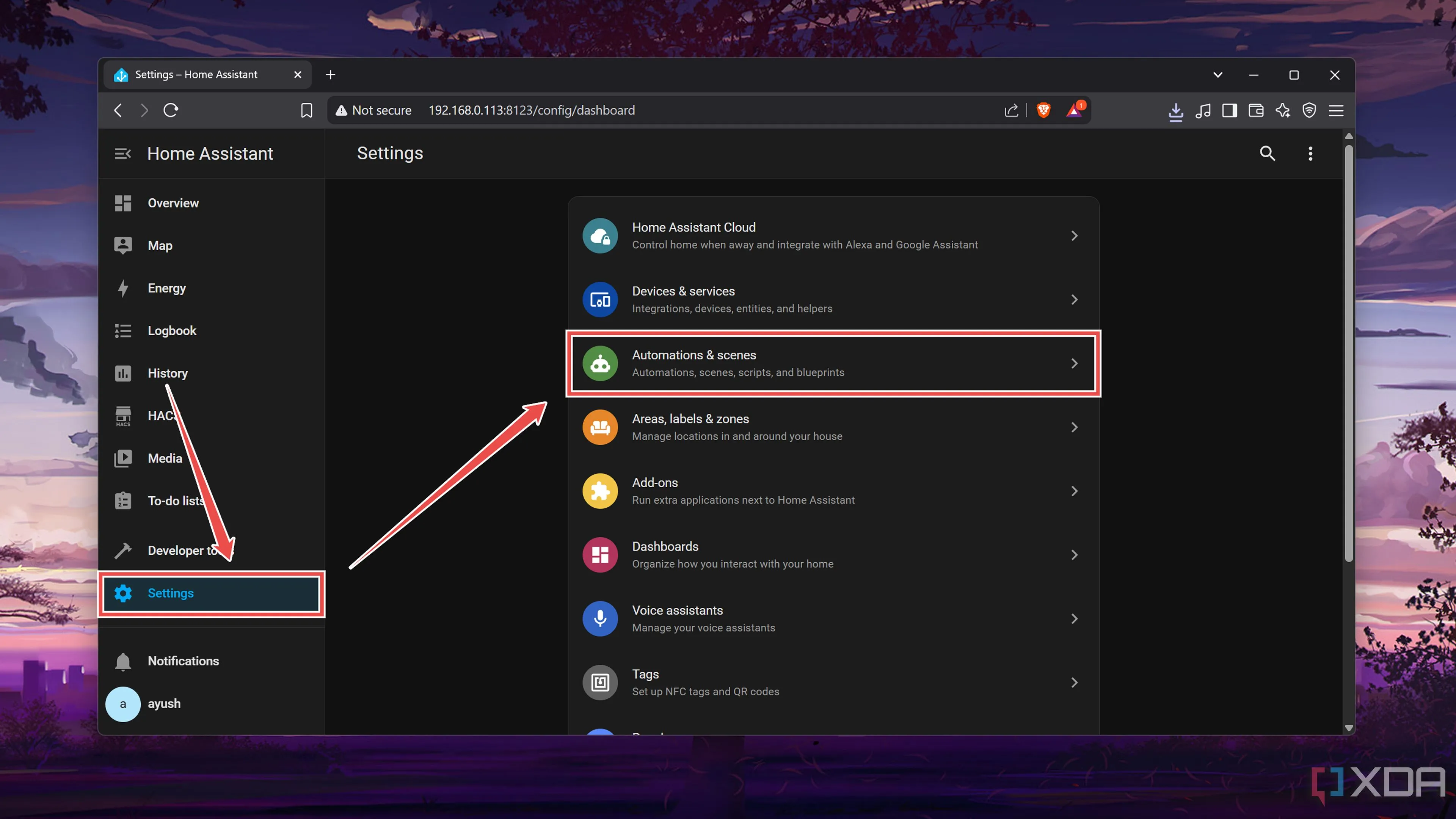Viewport: 1456px width, 819px height.
Task: Click the browser downloads icon
Action: tap(1176, 111)
